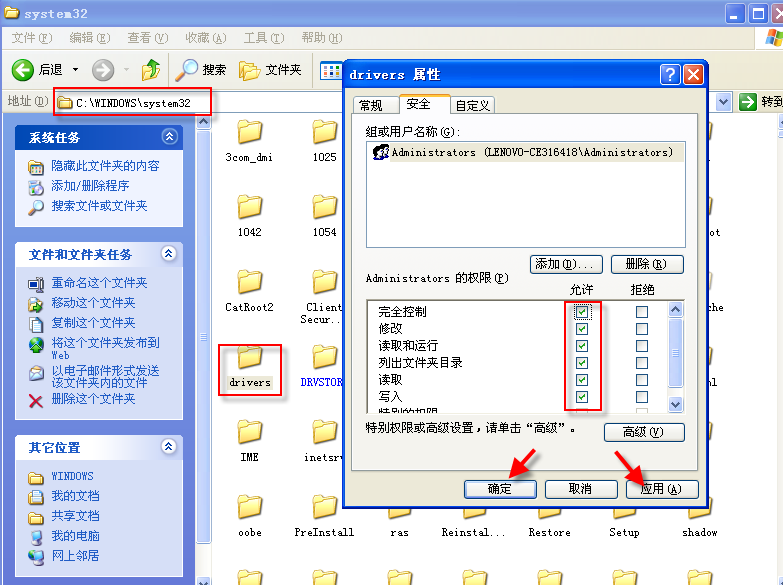
Task: Select the IME folder icon
Action: pyautogui.click(x=249, y=432)
